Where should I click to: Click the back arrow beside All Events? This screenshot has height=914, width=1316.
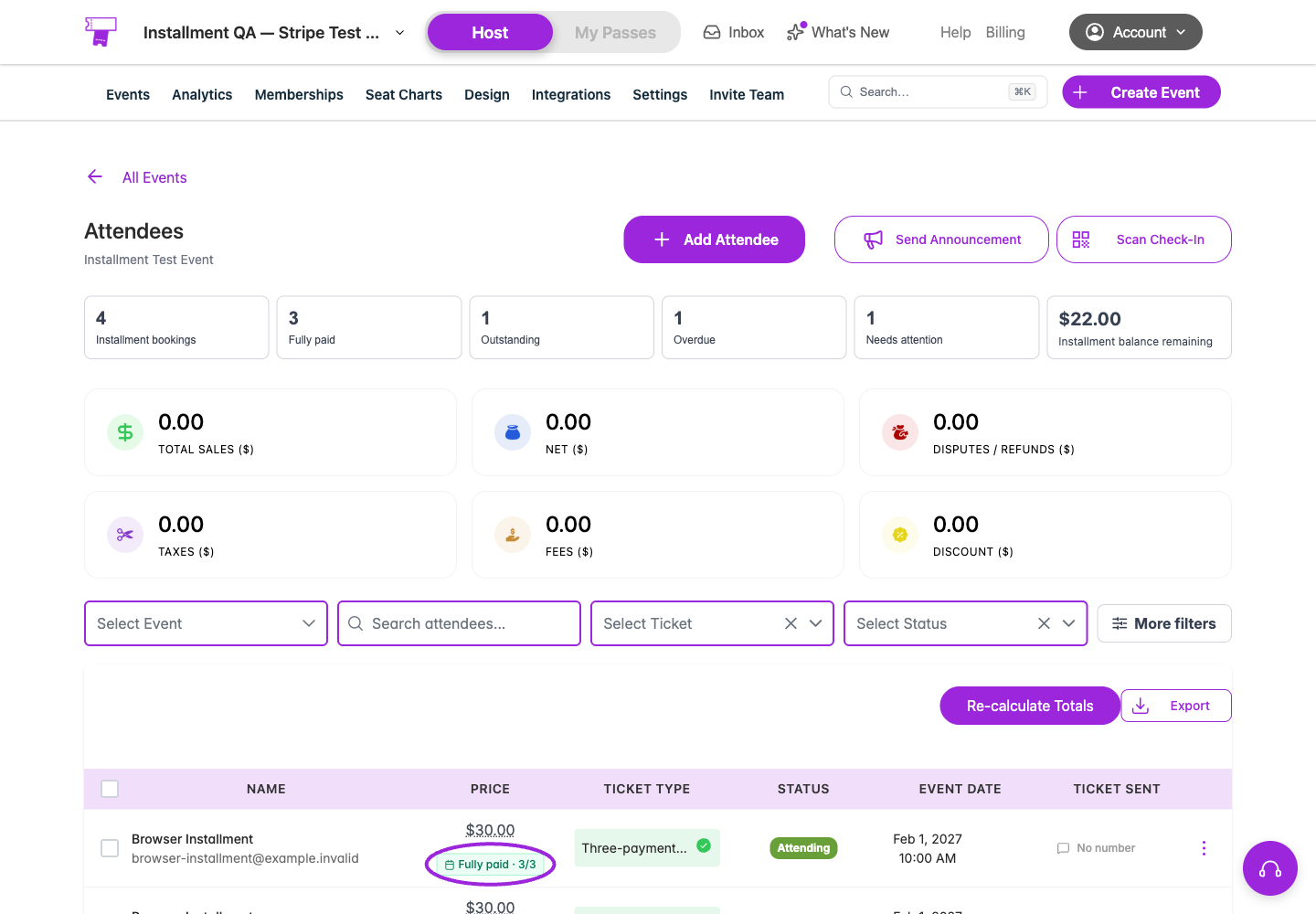[x=95, y=176]
